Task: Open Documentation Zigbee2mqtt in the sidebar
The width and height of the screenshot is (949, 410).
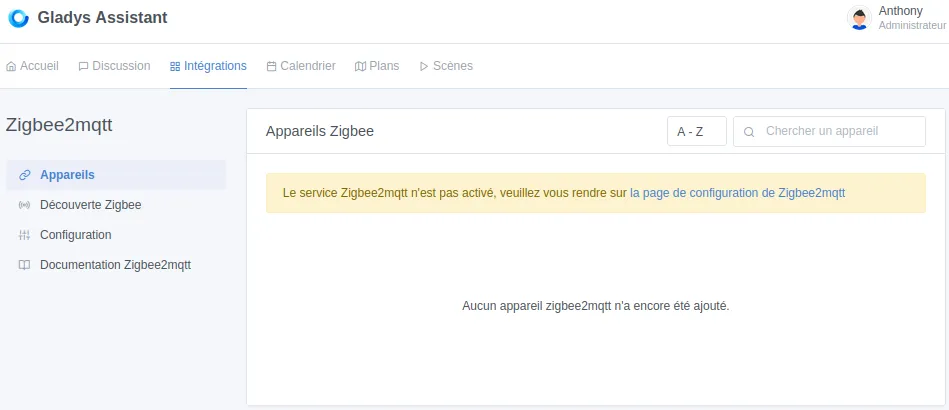Action: pos(116,265)
